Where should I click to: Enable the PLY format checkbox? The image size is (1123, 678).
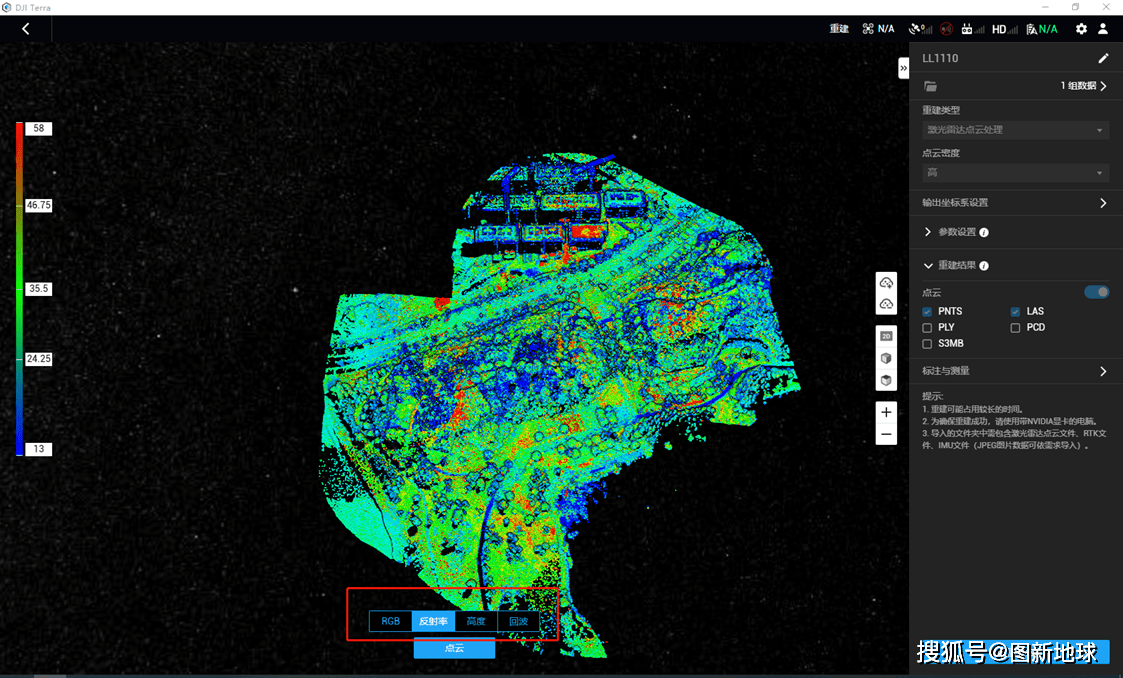tap(927, 328)
